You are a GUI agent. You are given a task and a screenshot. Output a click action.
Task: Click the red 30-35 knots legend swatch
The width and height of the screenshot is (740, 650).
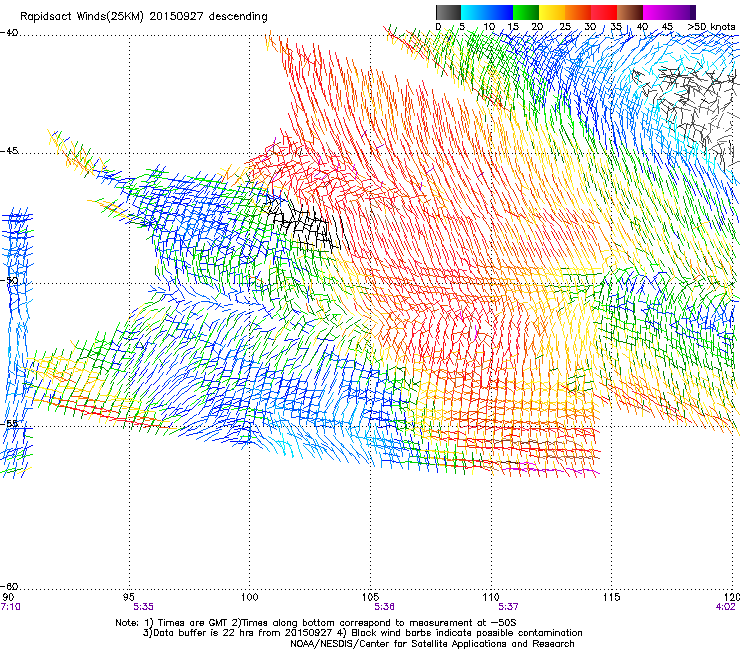(x=604, y=12)
